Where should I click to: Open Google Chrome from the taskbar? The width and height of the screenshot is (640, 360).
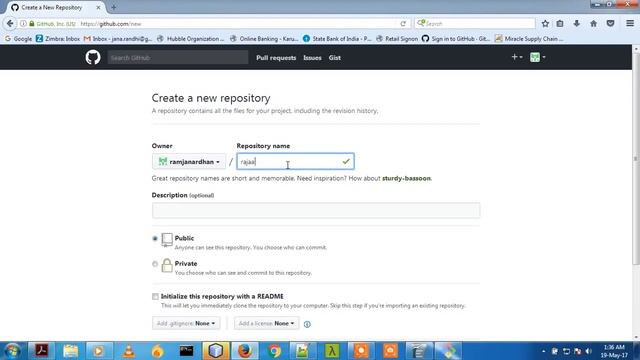274,351
